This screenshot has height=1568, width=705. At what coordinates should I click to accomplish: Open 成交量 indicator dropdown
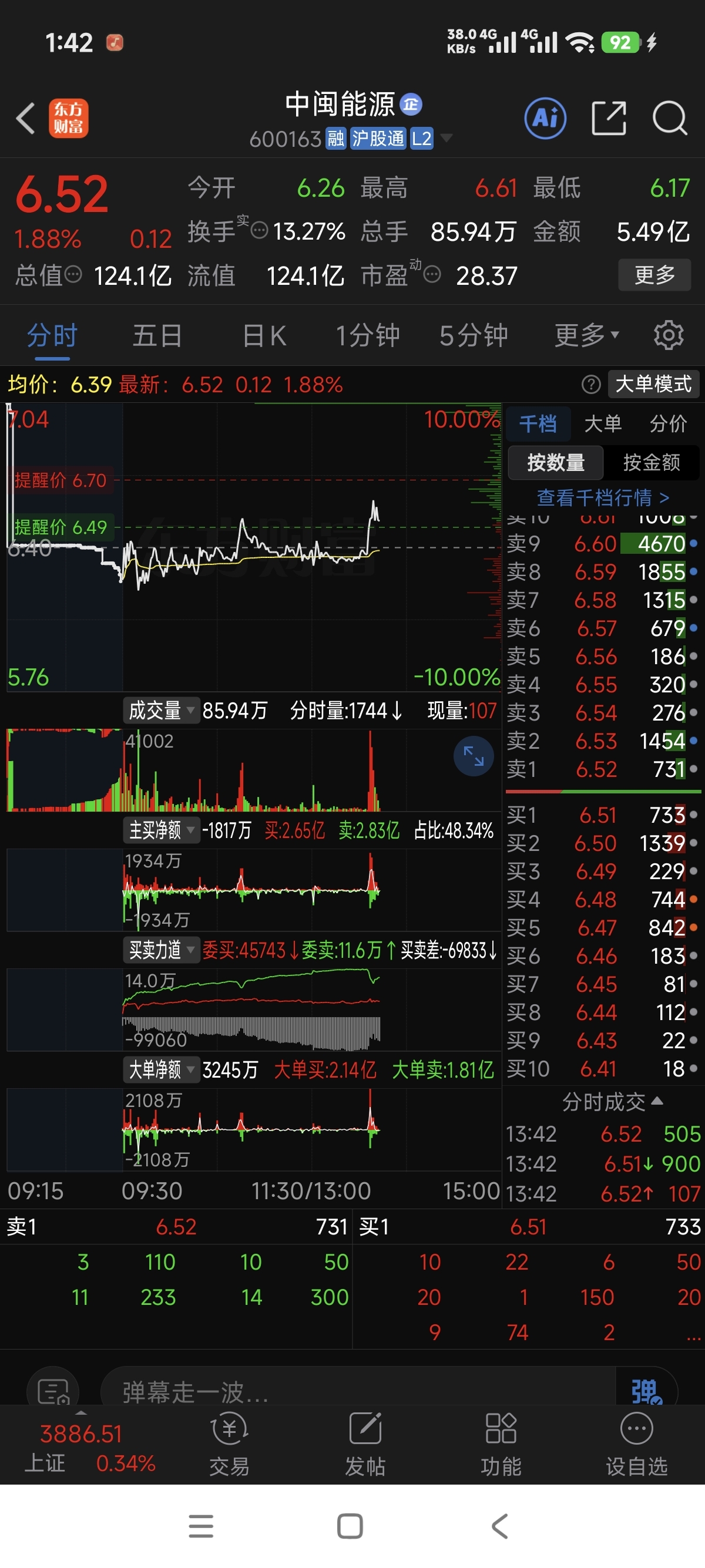click(x=162, y=711)
